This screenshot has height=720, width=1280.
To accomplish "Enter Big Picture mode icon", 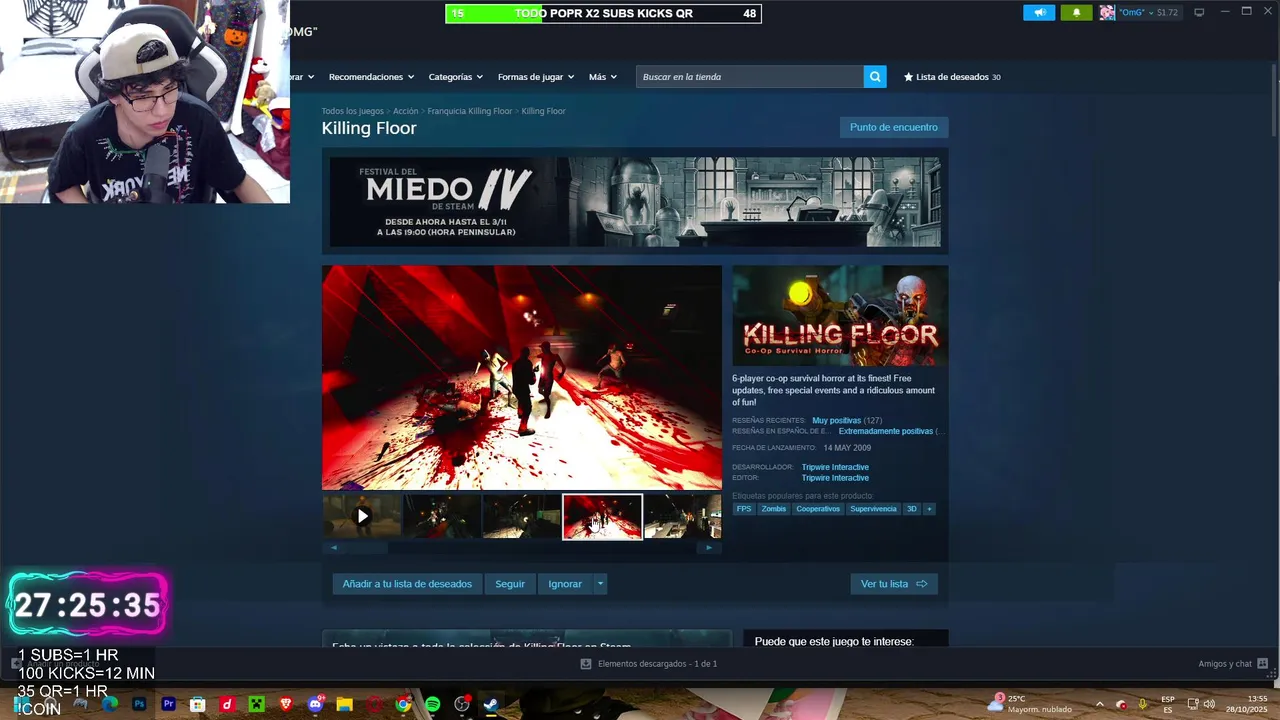I will click(x=1199, y=13).
